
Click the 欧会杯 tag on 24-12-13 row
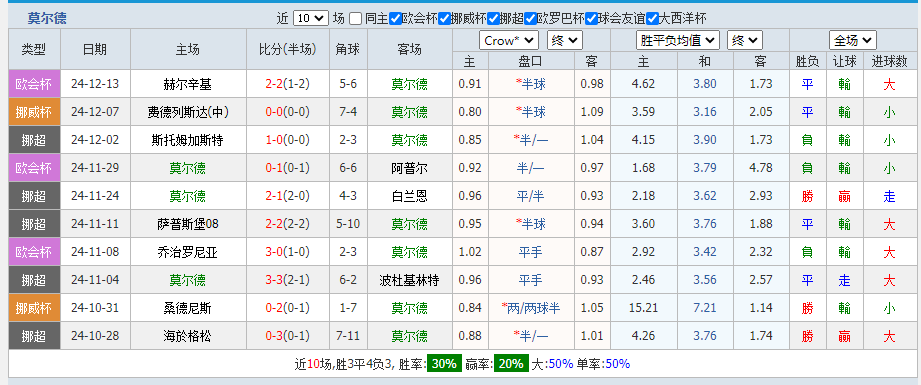click(x=34, y=85)
